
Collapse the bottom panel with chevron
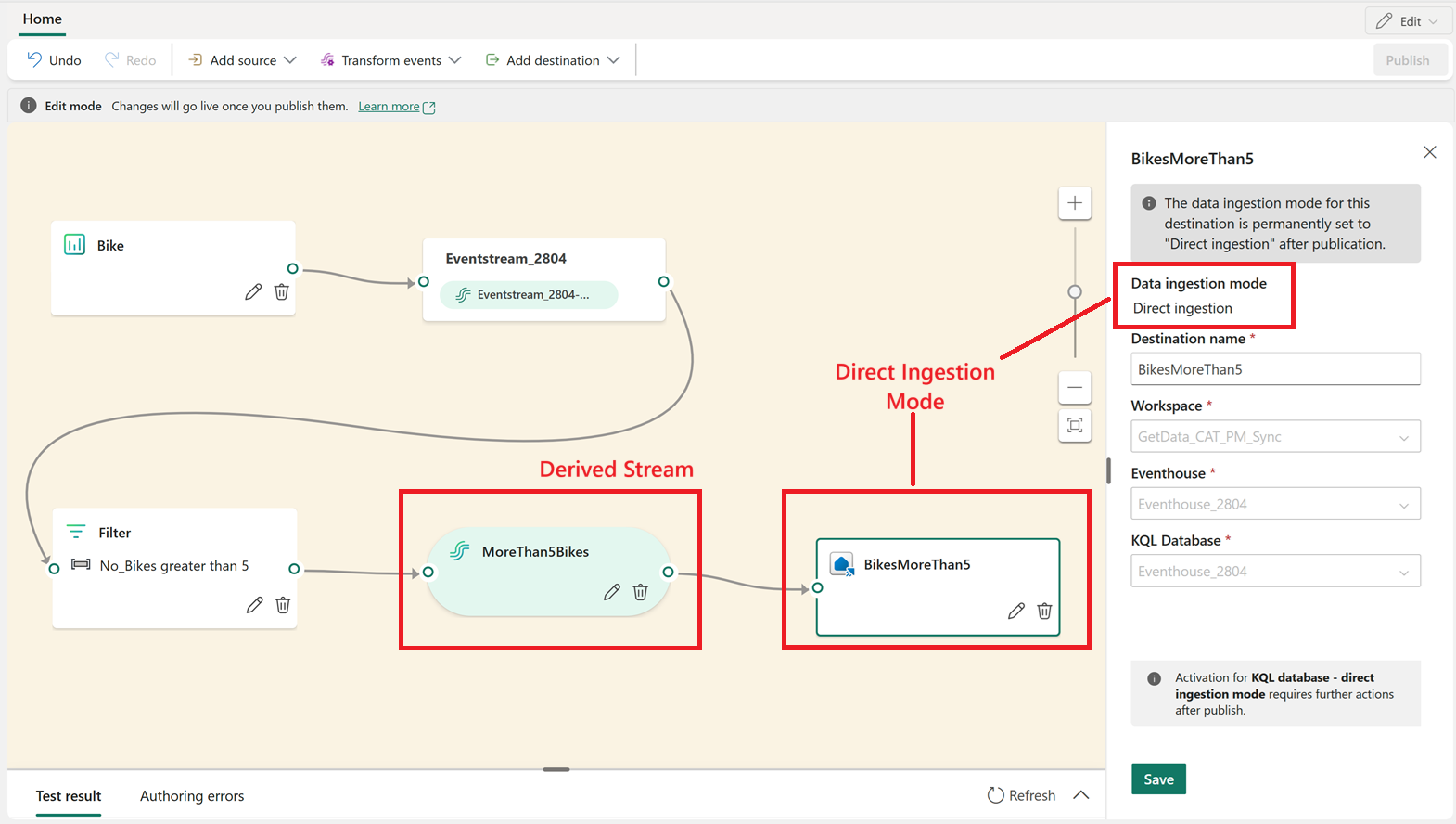coord(1081,795)
